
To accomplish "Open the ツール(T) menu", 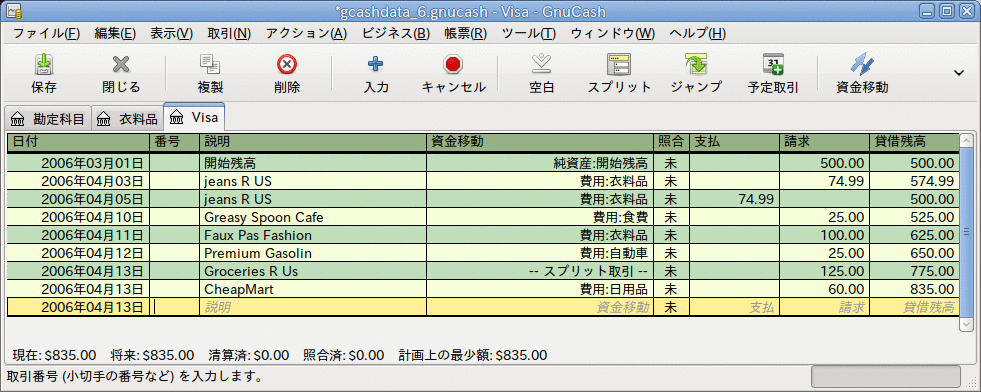I will 529,34.
